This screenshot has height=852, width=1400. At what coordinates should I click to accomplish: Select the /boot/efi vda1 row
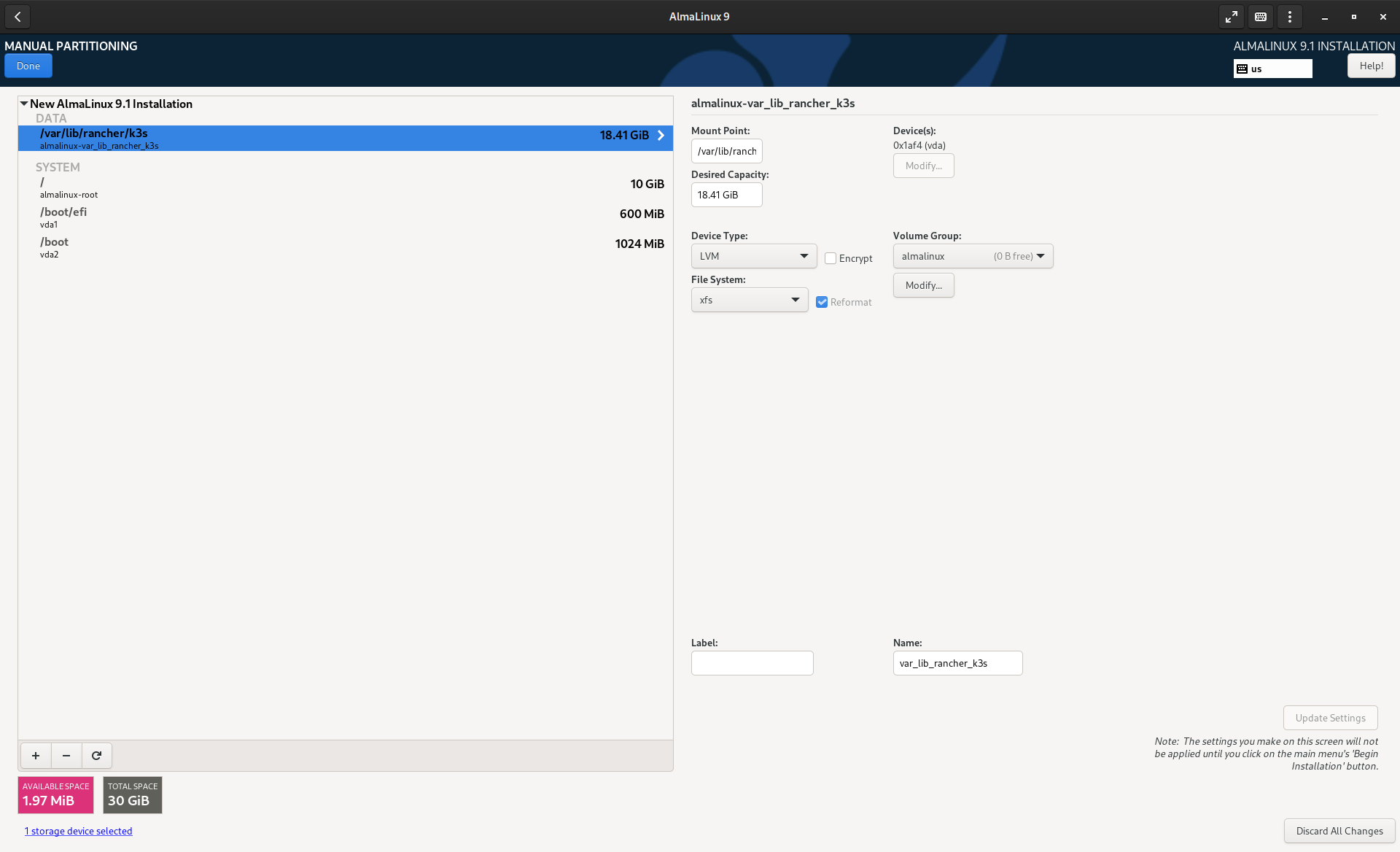pos(346,217)
